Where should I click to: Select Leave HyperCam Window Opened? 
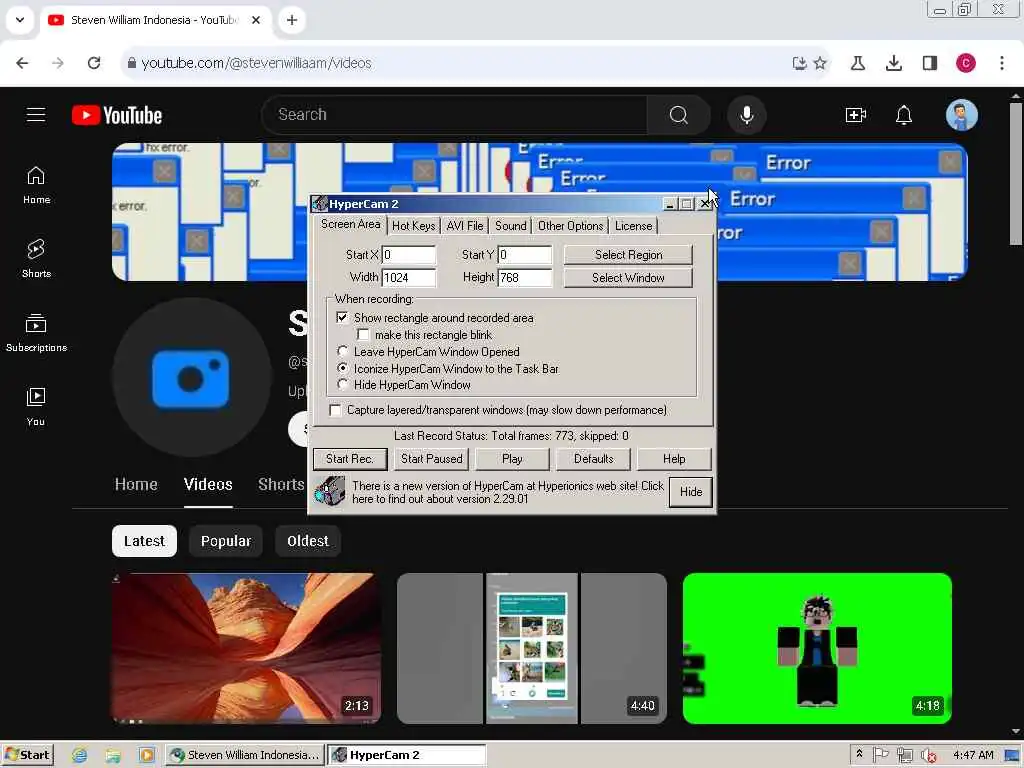pyautogui.click(x=342, y=351)
